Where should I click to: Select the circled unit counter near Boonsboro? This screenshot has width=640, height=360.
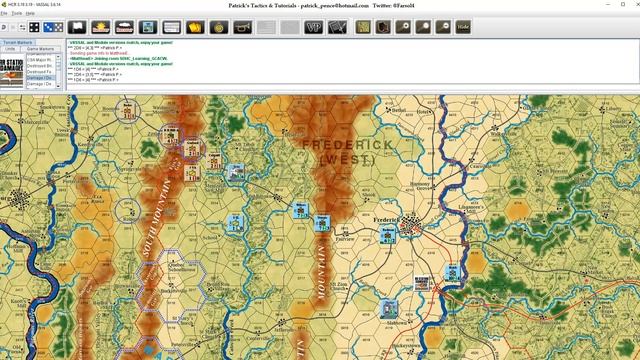click(128, 111)
